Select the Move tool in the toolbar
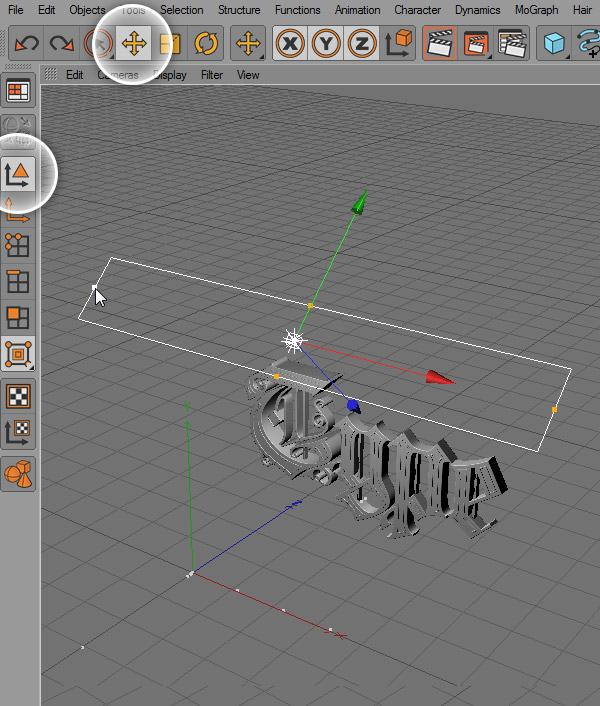The height and width of the screenshot is (706, 600). pos(134,44)
